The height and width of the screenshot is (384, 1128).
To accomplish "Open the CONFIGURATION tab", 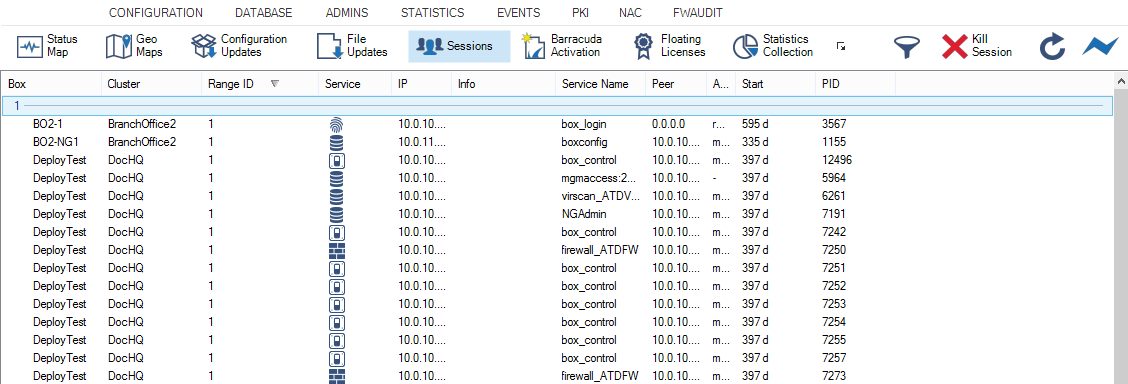I will (155, 12).
